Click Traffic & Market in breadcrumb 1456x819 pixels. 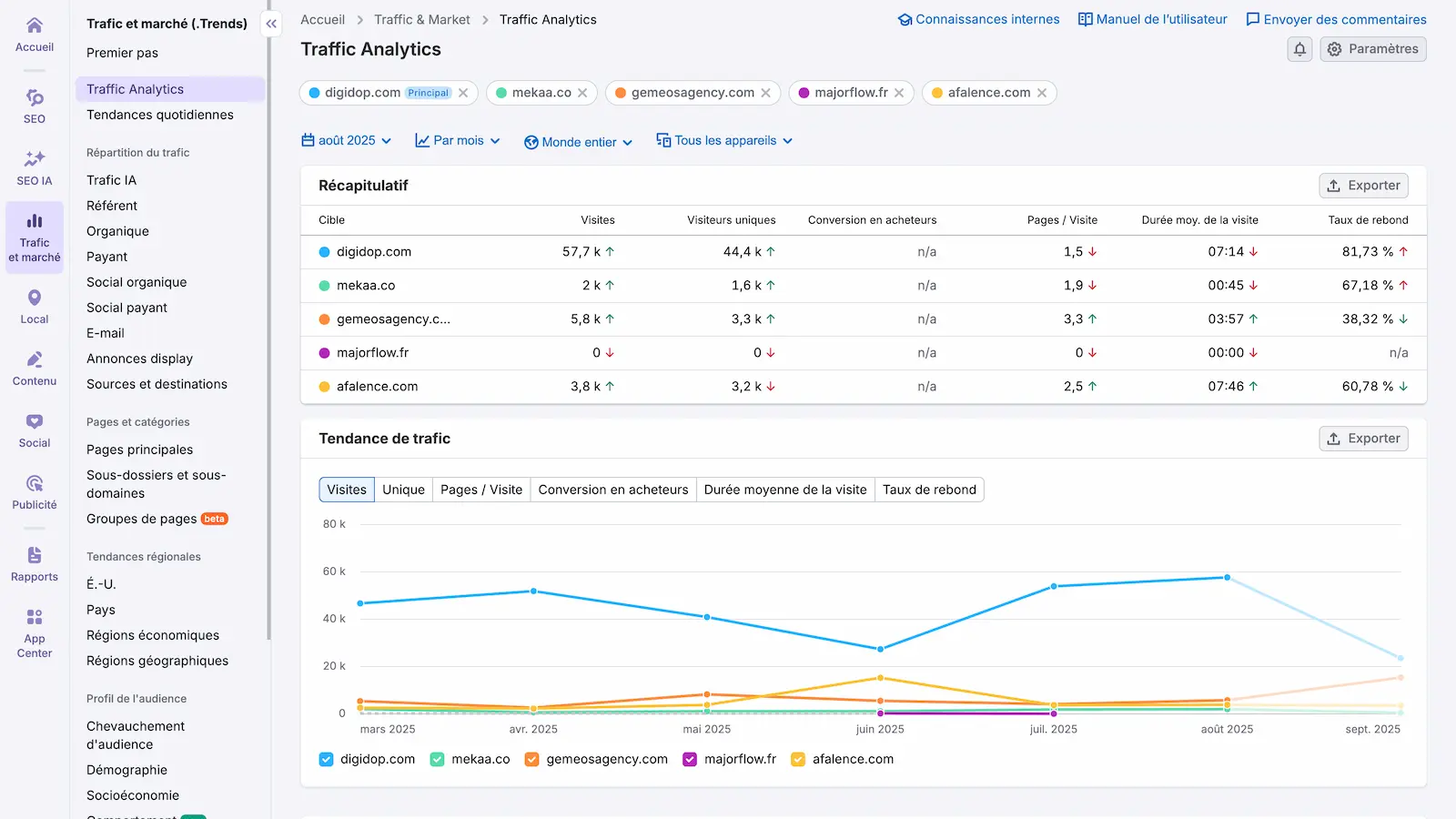point(422,20)
